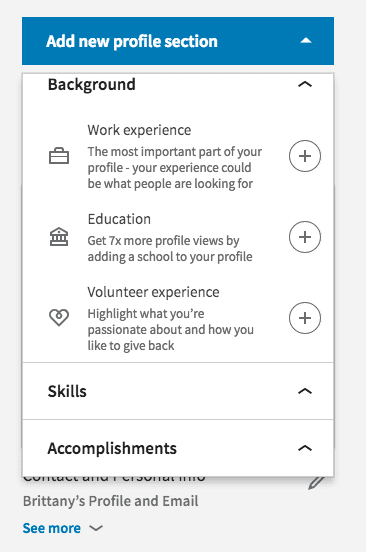Click the Add new profile section button
The width and height of the screenshot is (366, 552).
178,41
